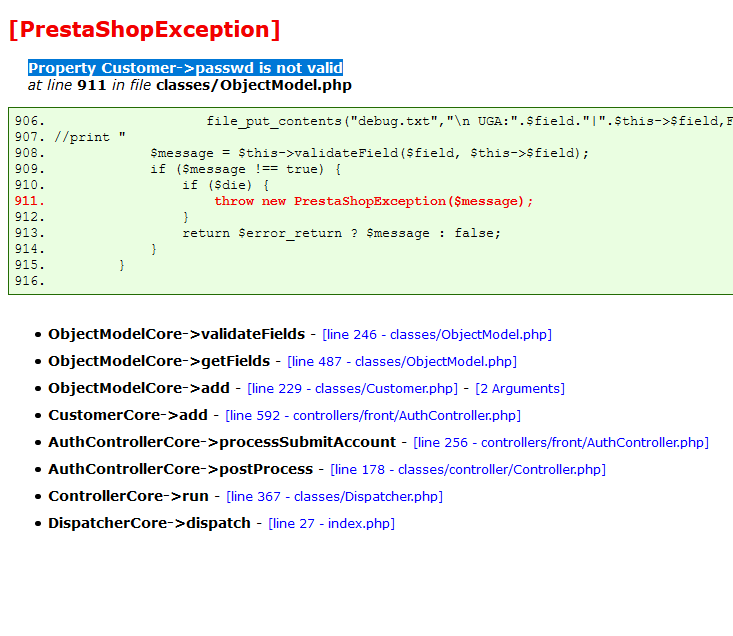The width and height of the screenshot is (733, 636).
Task: Click red line 911 throw statement
Action: [x=374, y=201]
